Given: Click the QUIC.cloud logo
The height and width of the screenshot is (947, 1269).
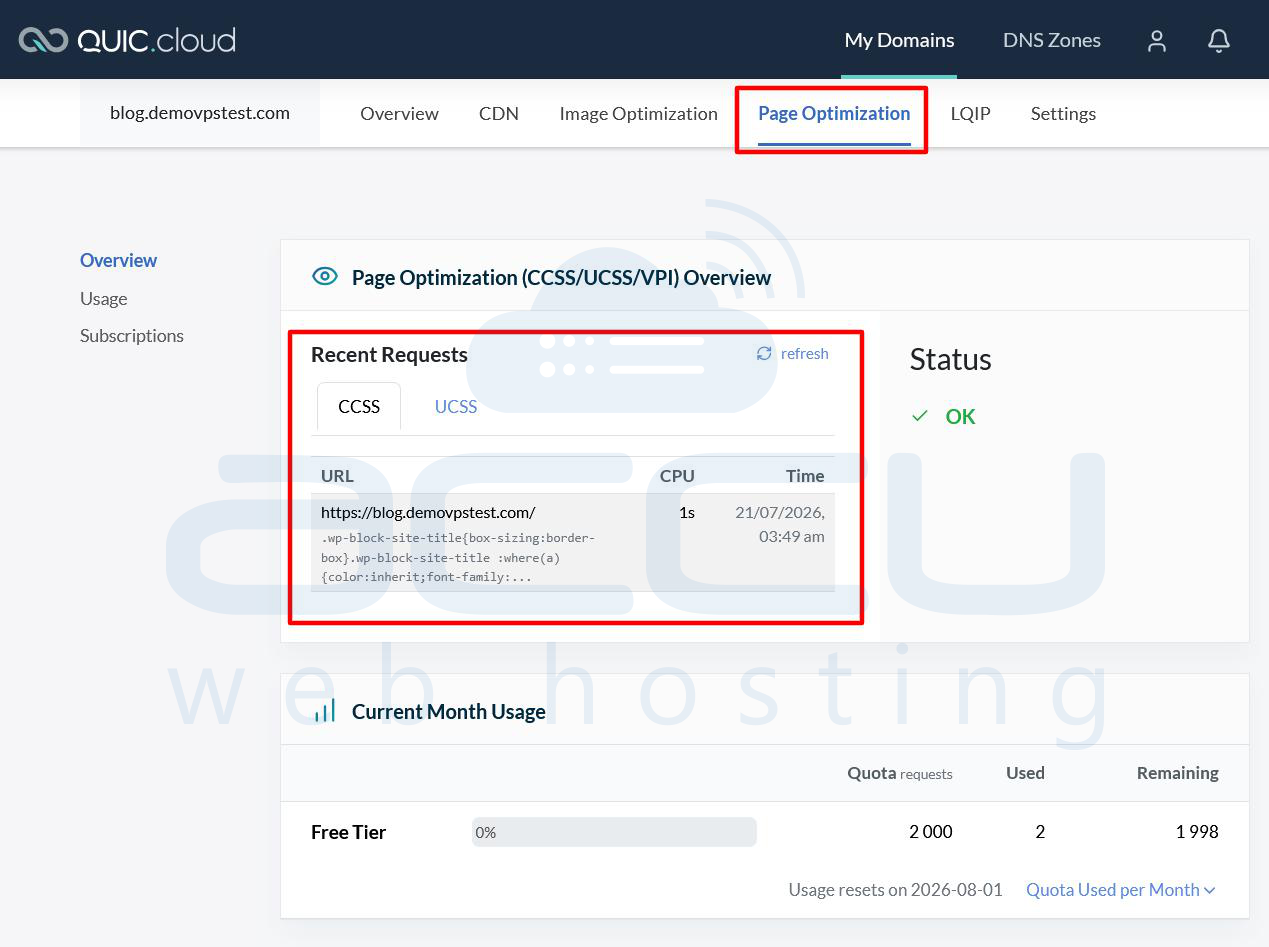Looking at the screenshot, I should coord(127,40).
